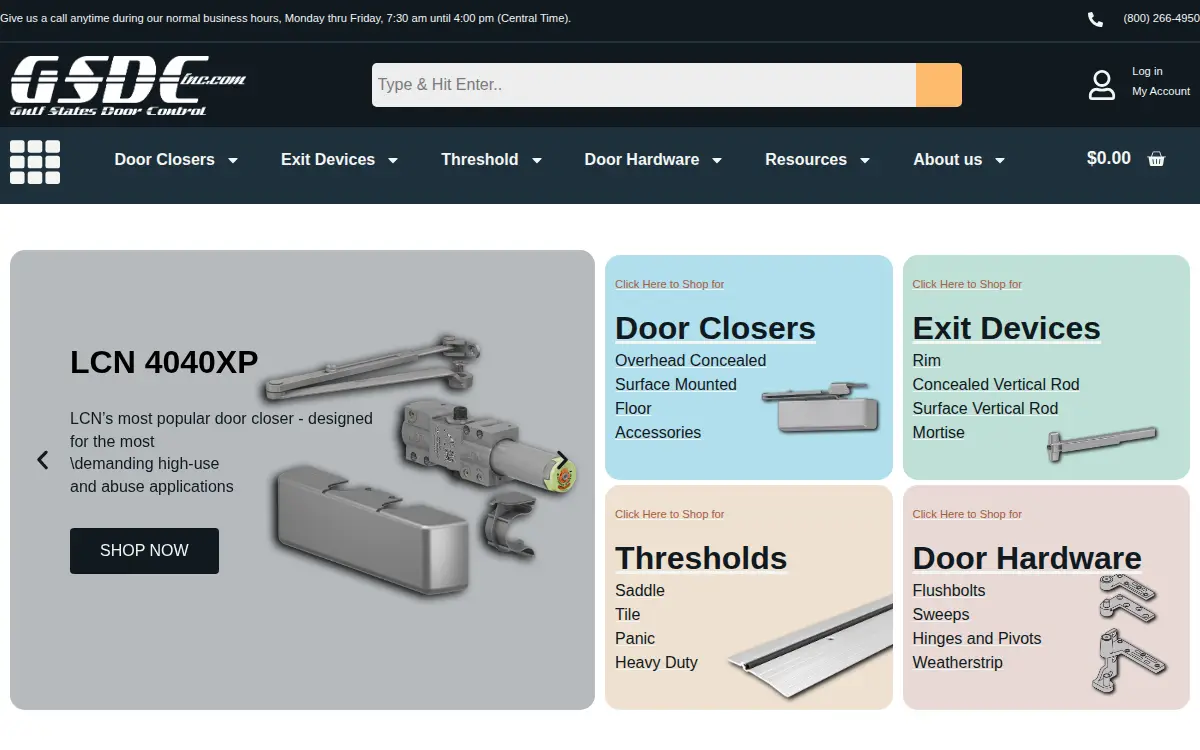The height and width of the screenshot is (750, 1200).
Task: Select Mortise exit devices
Action: tap(938, 432)
